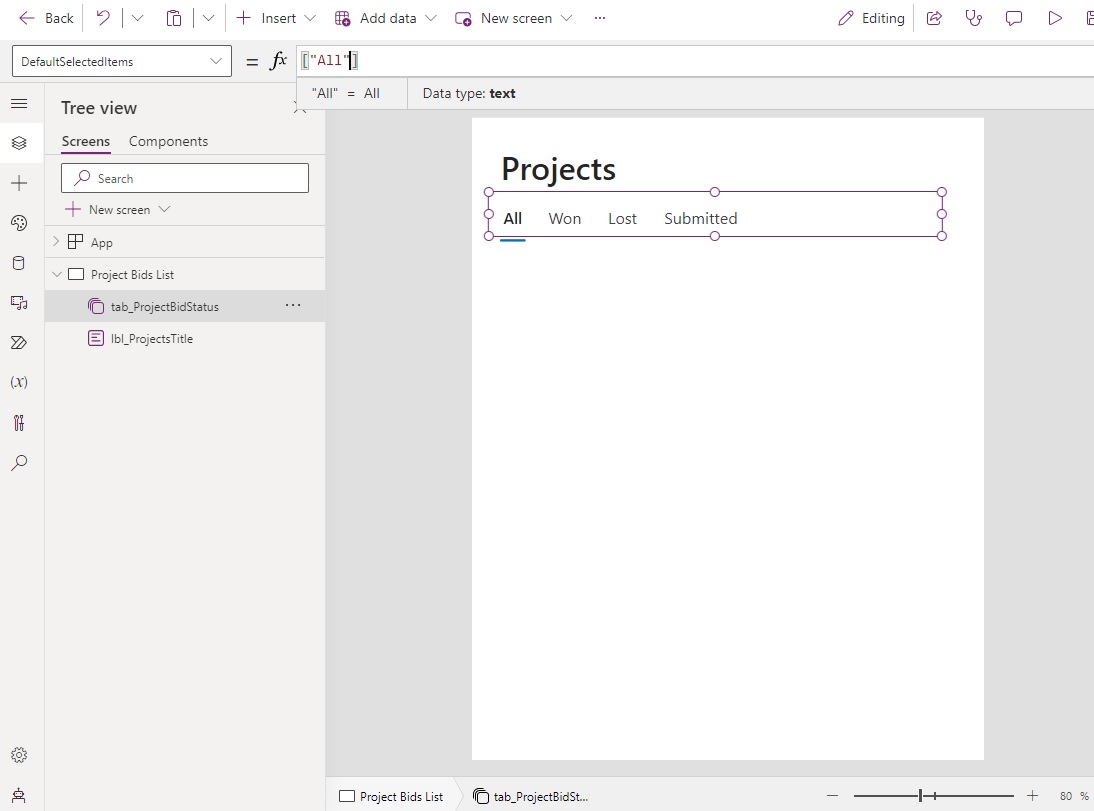The width and height of the screenshot is (1094, 811).
Task: Expand the App node in Tree view
Action: pyautogui.click(x=56, y=241)
